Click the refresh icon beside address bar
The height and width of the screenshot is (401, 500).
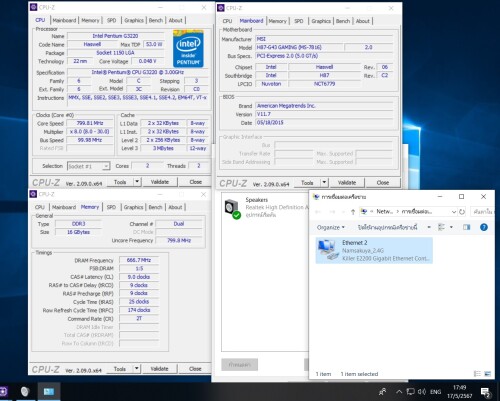462,212
